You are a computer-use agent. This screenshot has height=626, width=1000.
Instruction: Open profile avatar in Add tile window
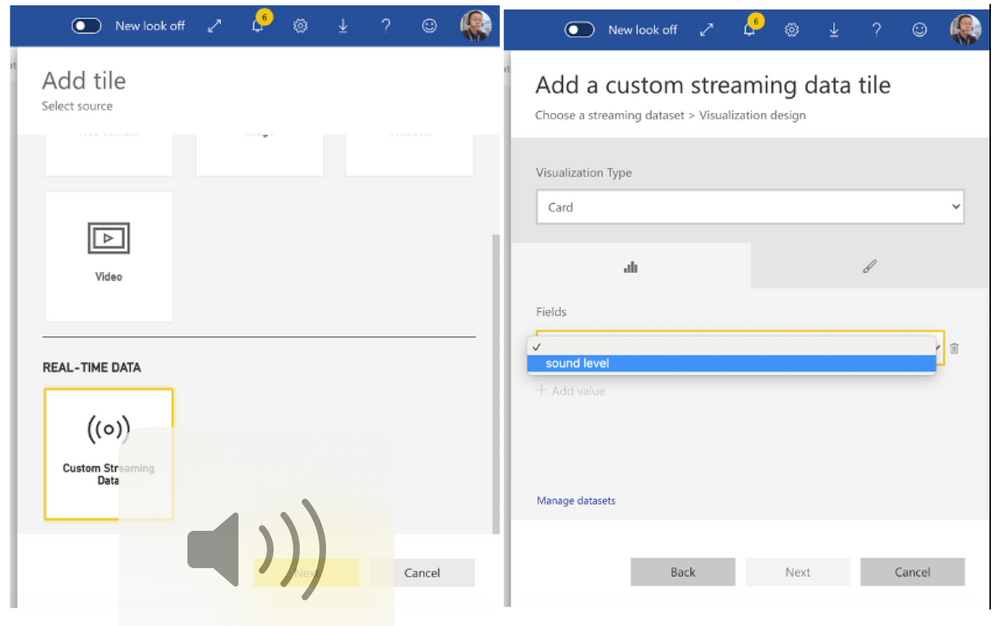pos(476,25)
